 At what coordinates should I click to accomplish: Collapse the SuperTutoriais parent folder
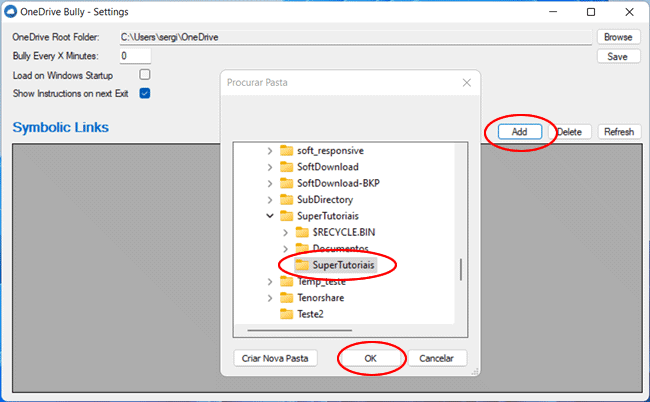(x=269, y=215)
